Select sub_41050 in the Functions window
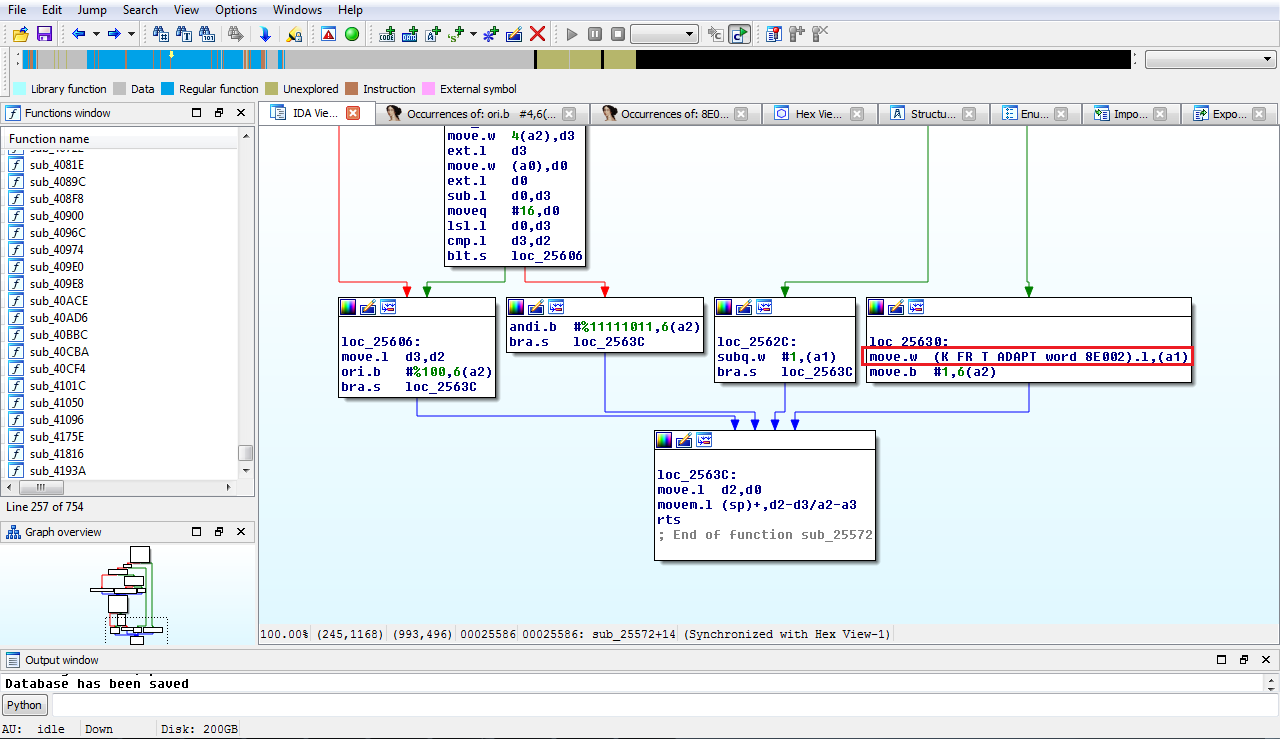 57,403
